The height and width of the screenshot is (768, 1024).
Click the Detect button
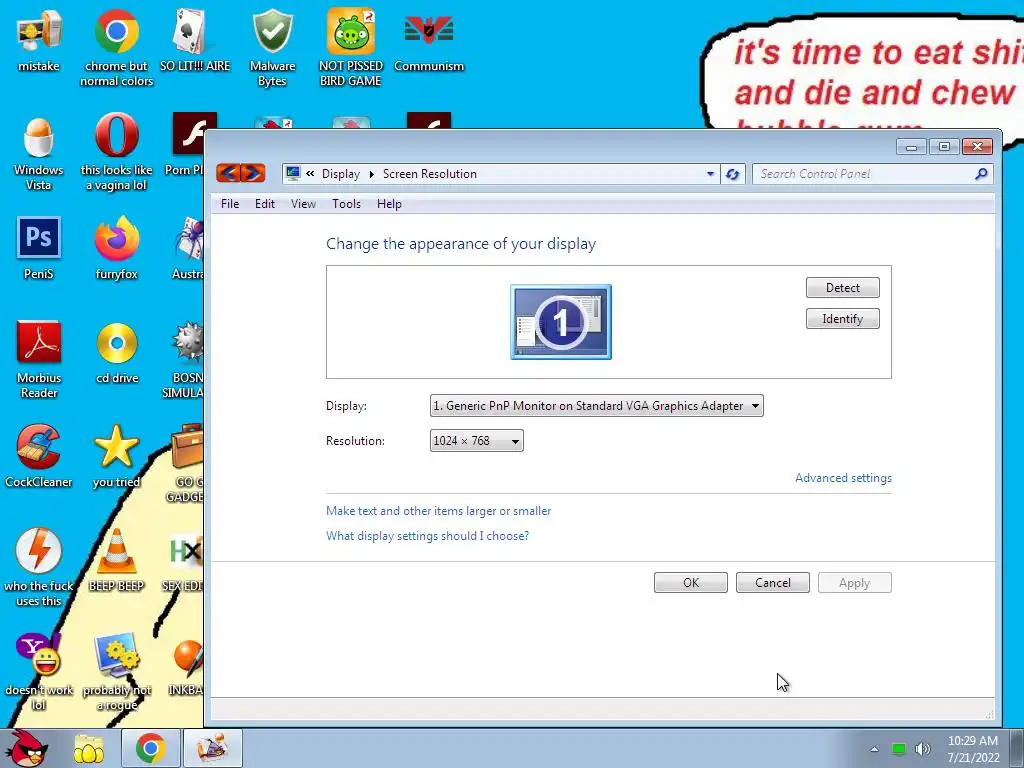[842, 287]
